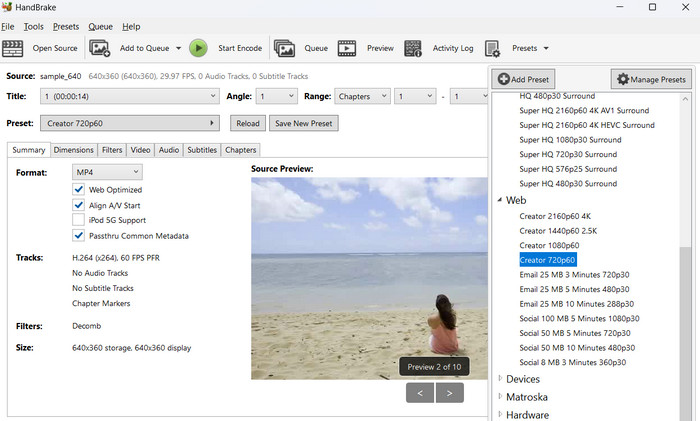Click the Presets document gear icon
Viewport: 700px width, 421px height.
coord(492,49)
